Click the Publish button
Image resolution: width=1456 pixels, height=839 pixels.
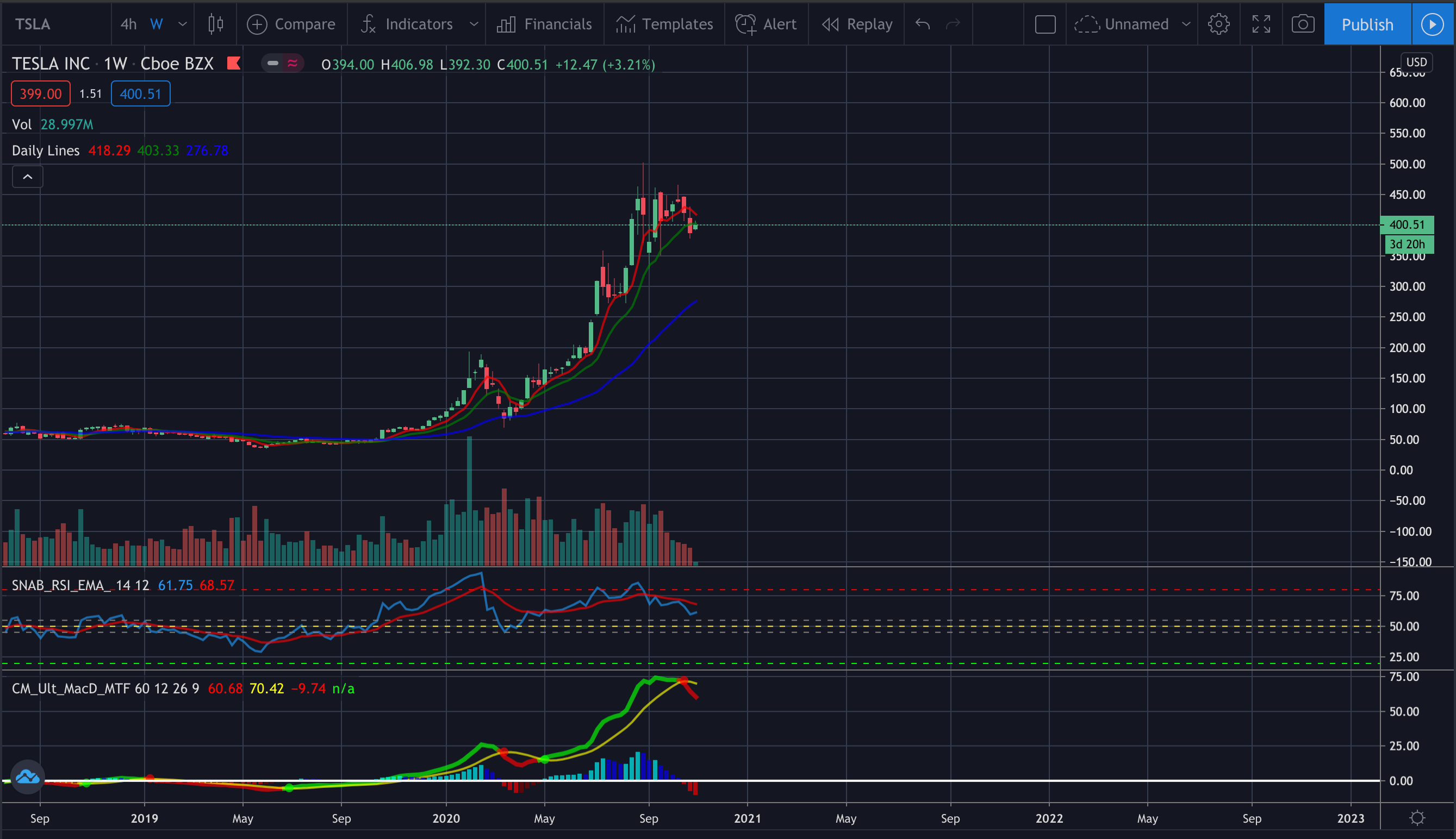[1367, 24]
